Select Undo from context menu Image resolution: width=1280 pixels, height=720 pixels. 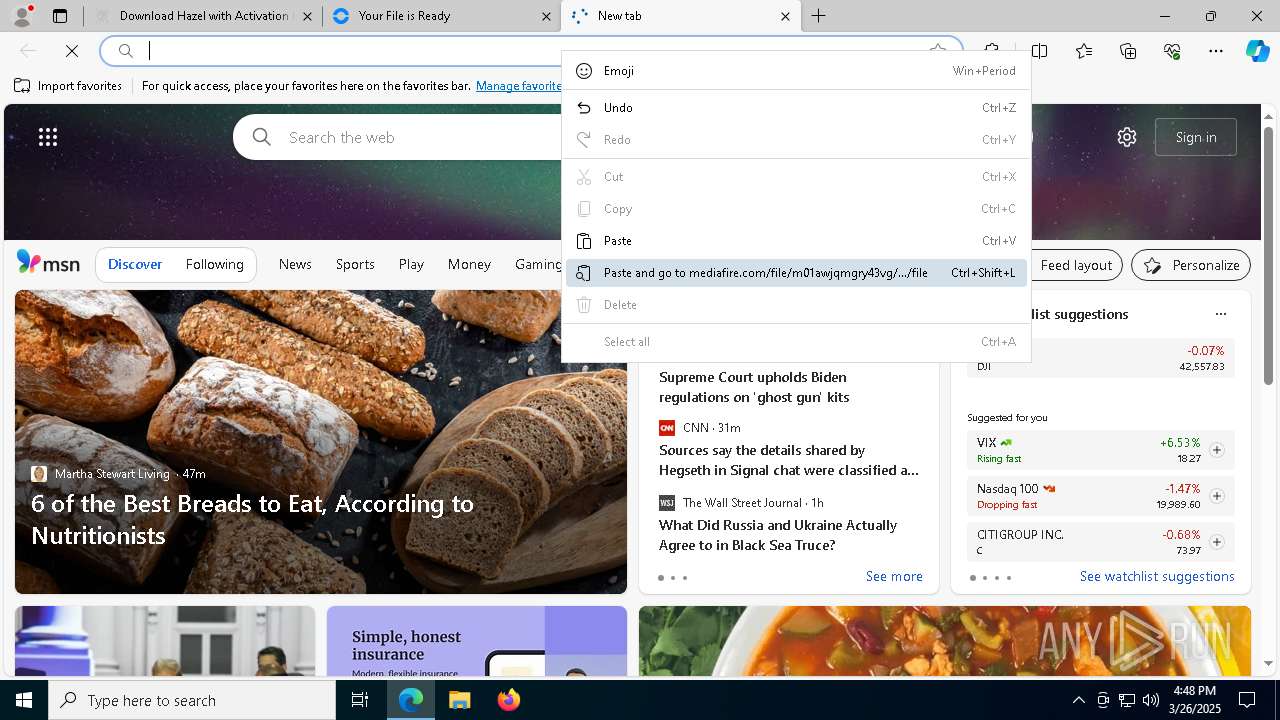796,108
